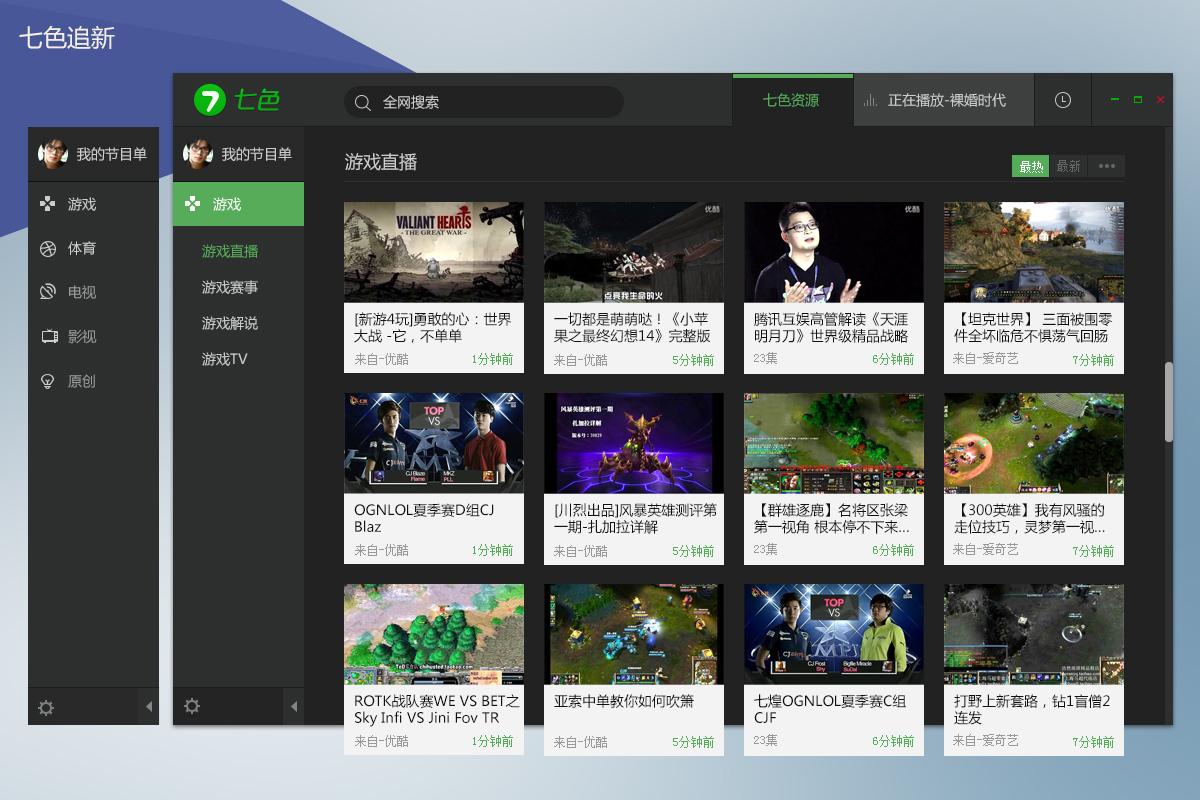
Task: Open 风暴英雄测评 purple thumbnail
Action: pos(634,443)
